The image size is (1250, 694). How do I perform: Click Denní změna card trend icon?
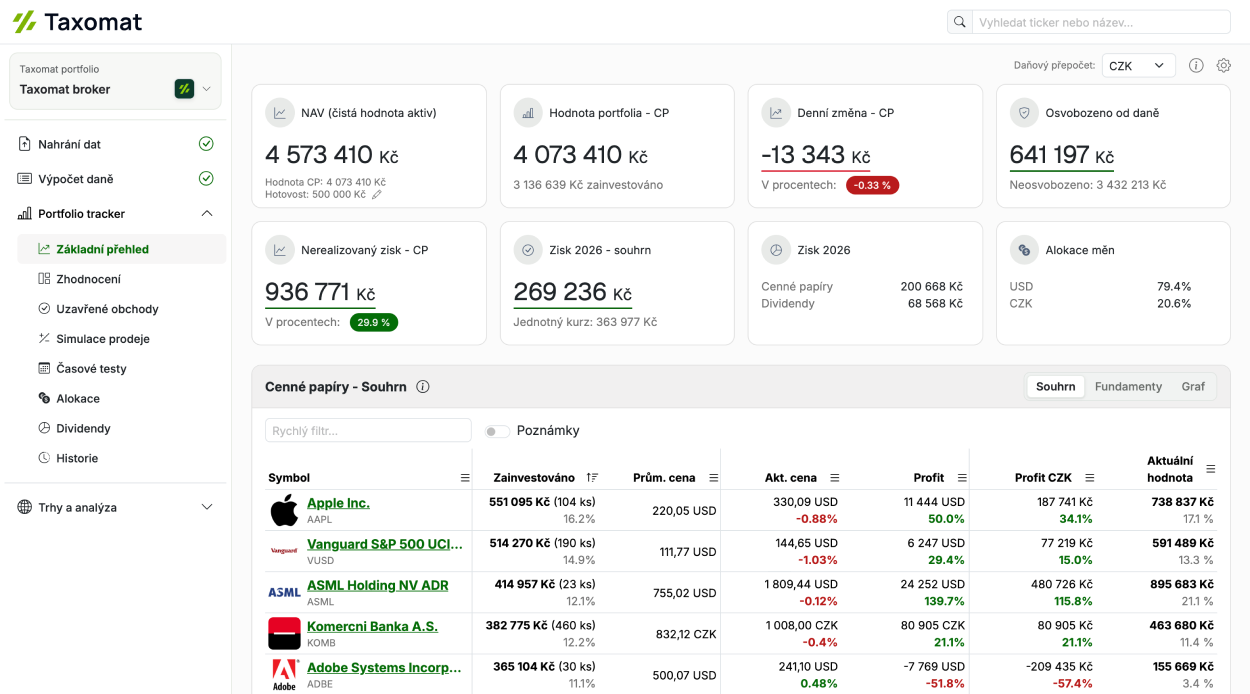(x=776, y=113)
